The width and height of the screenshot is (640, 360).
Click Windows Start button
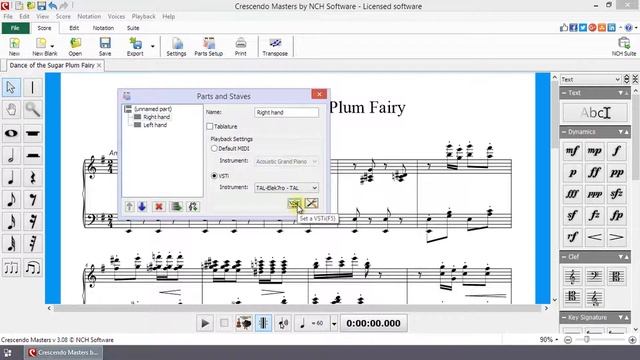7,353
